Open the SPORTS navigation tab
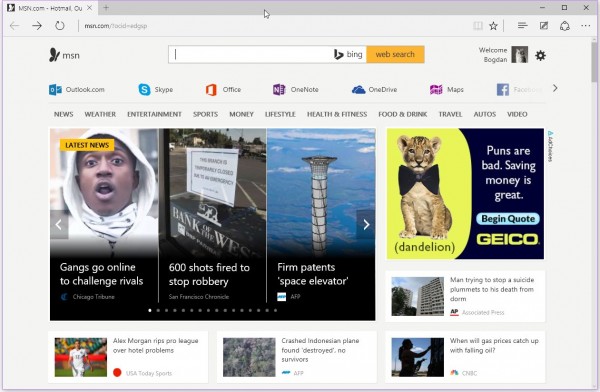The image size is (600, 392). click(x=205, y=114)
